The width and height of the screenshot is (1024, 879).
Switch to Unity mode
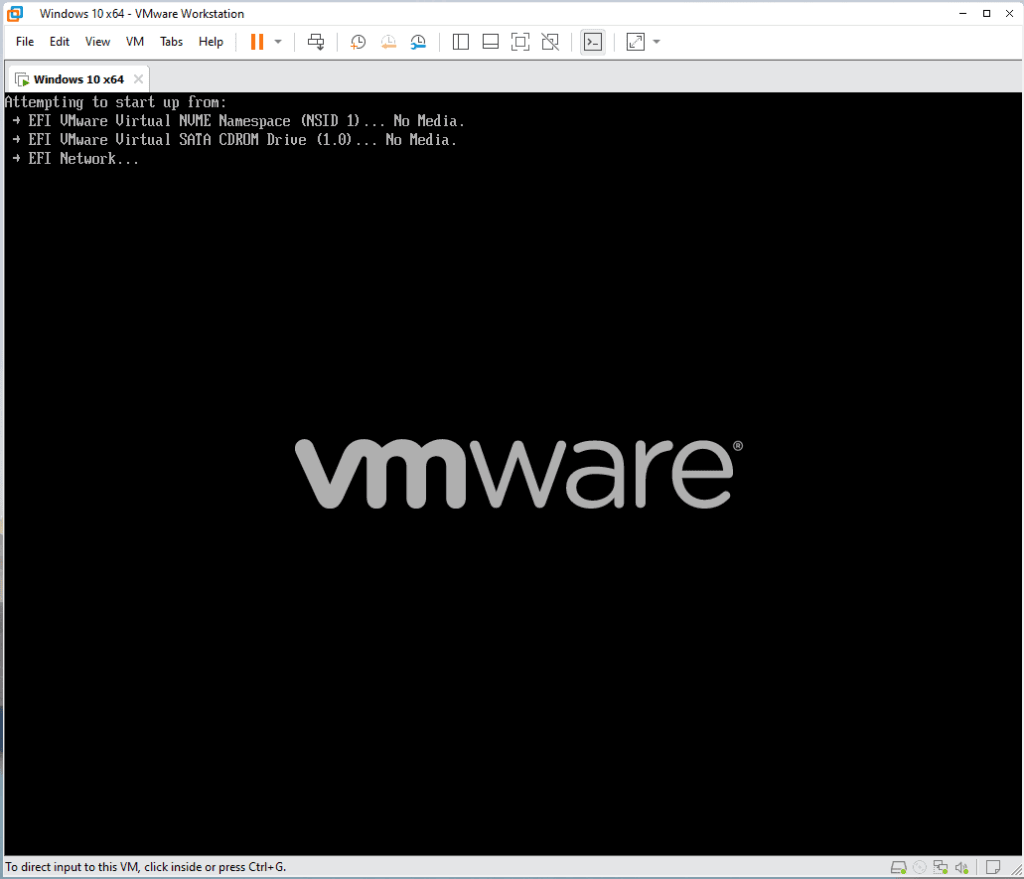coord(549,42)
